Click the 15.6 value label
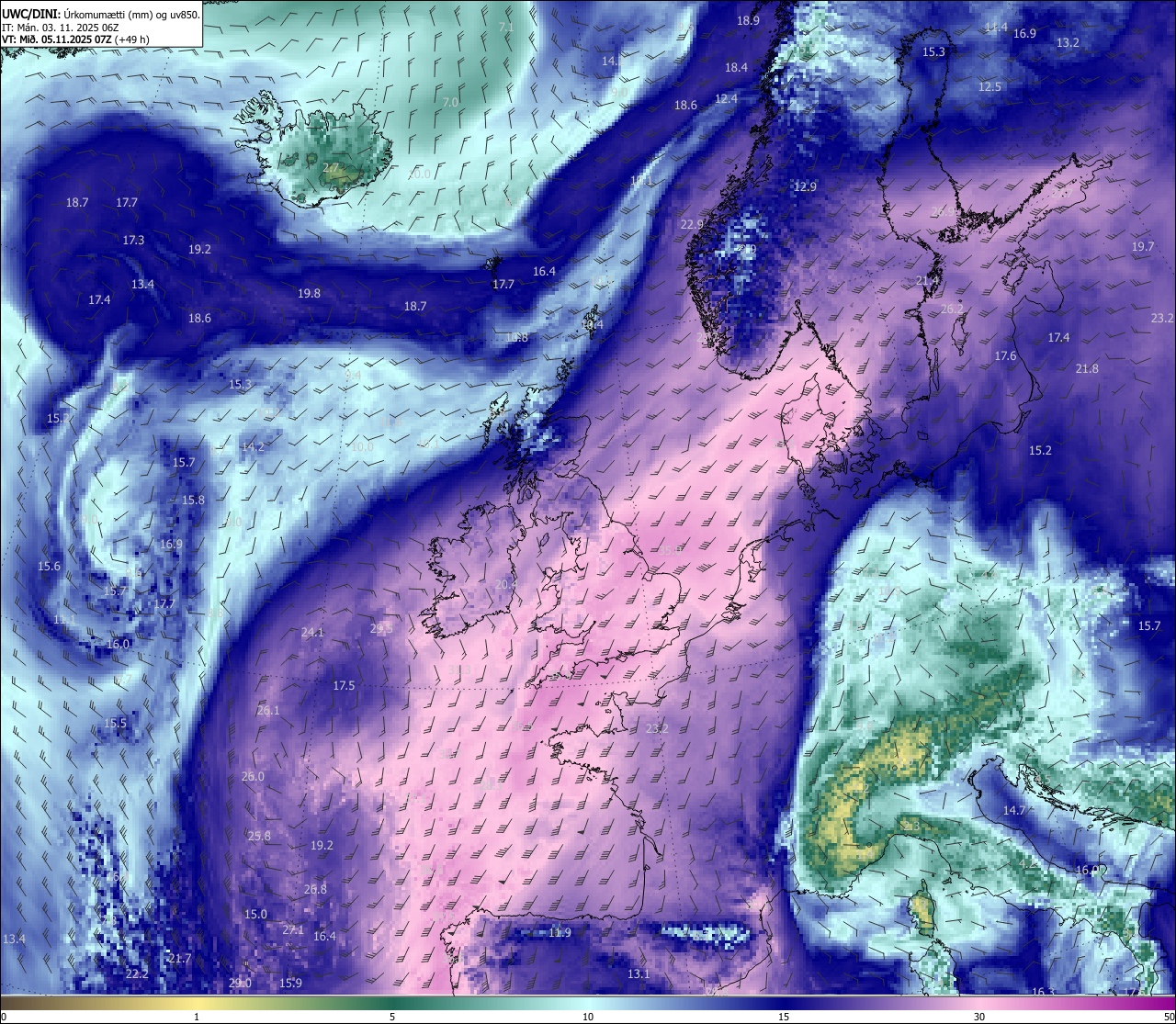1176x1024 pixels. (49, 567)
